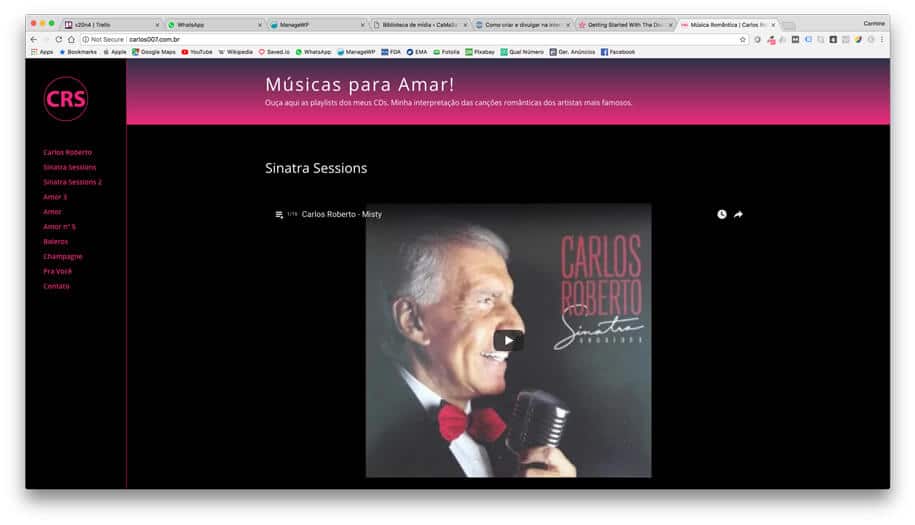Viewport: 915px width, 525px height.
Task: Open the video playlist menu icon
Action: [279, 214]
